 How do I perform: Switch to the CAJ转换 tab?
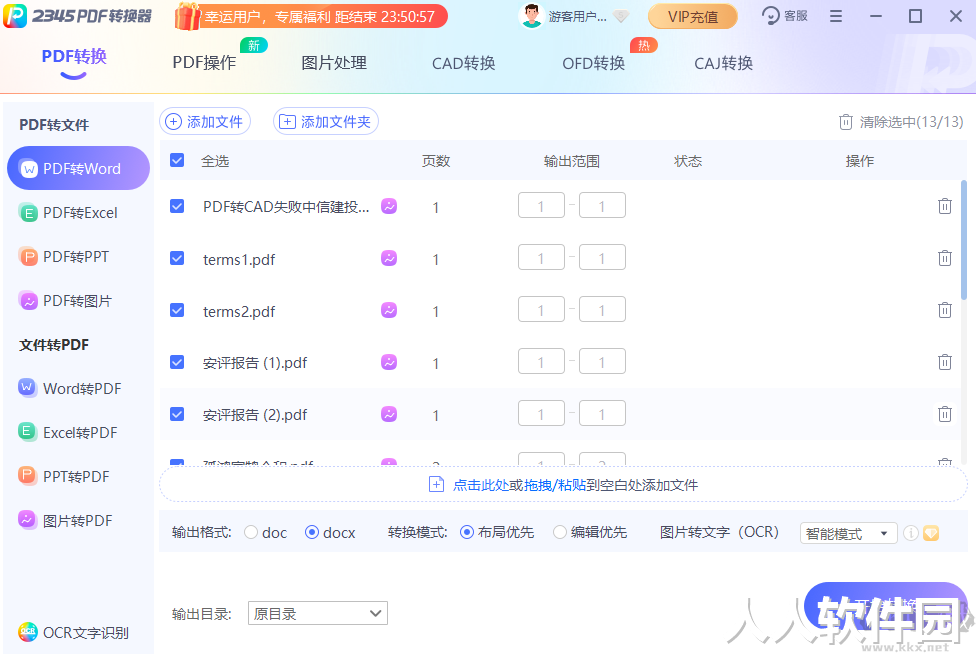click(x=723, y=63)
